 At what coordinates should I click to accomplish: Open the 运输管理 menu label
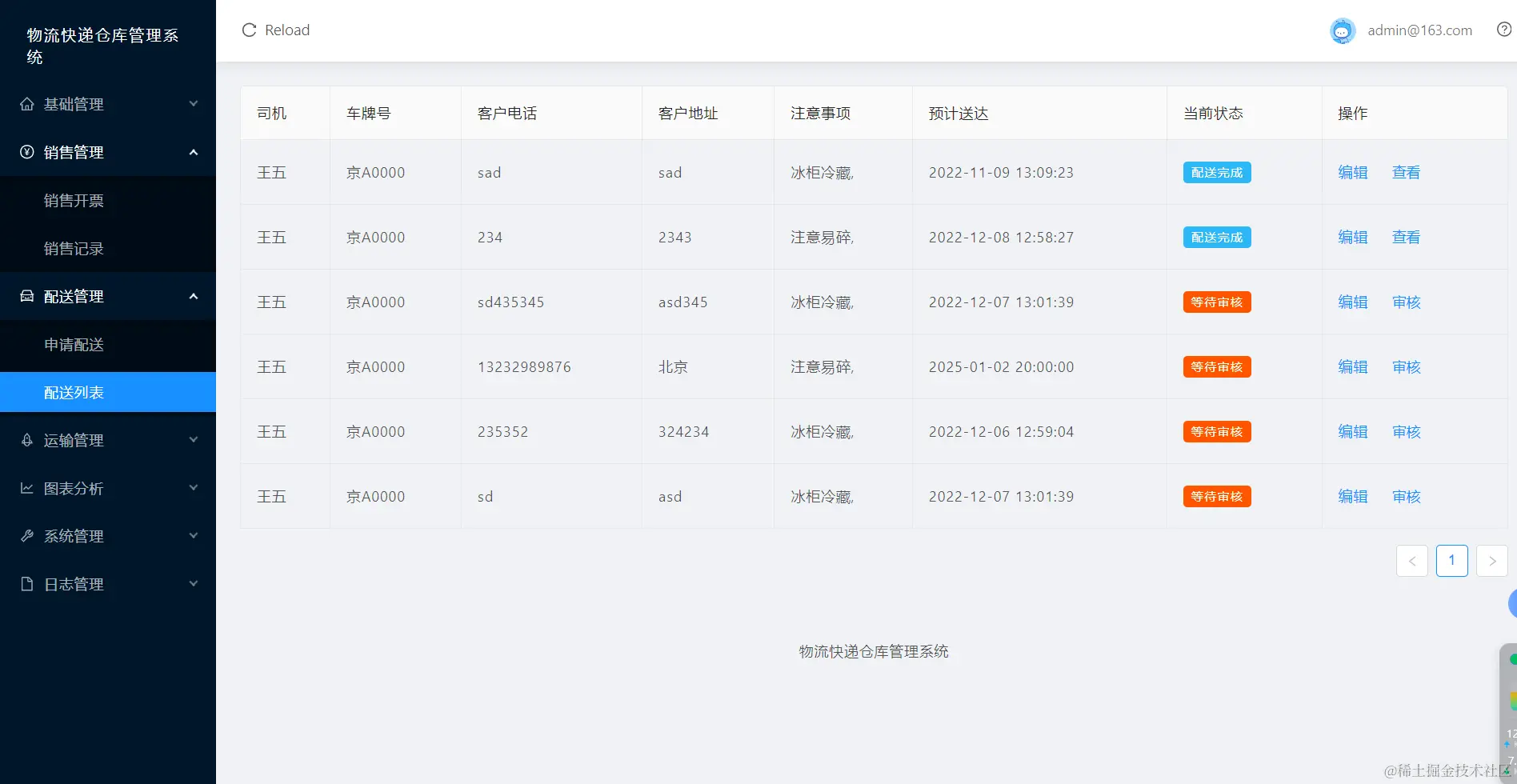(x=74, y=440)
